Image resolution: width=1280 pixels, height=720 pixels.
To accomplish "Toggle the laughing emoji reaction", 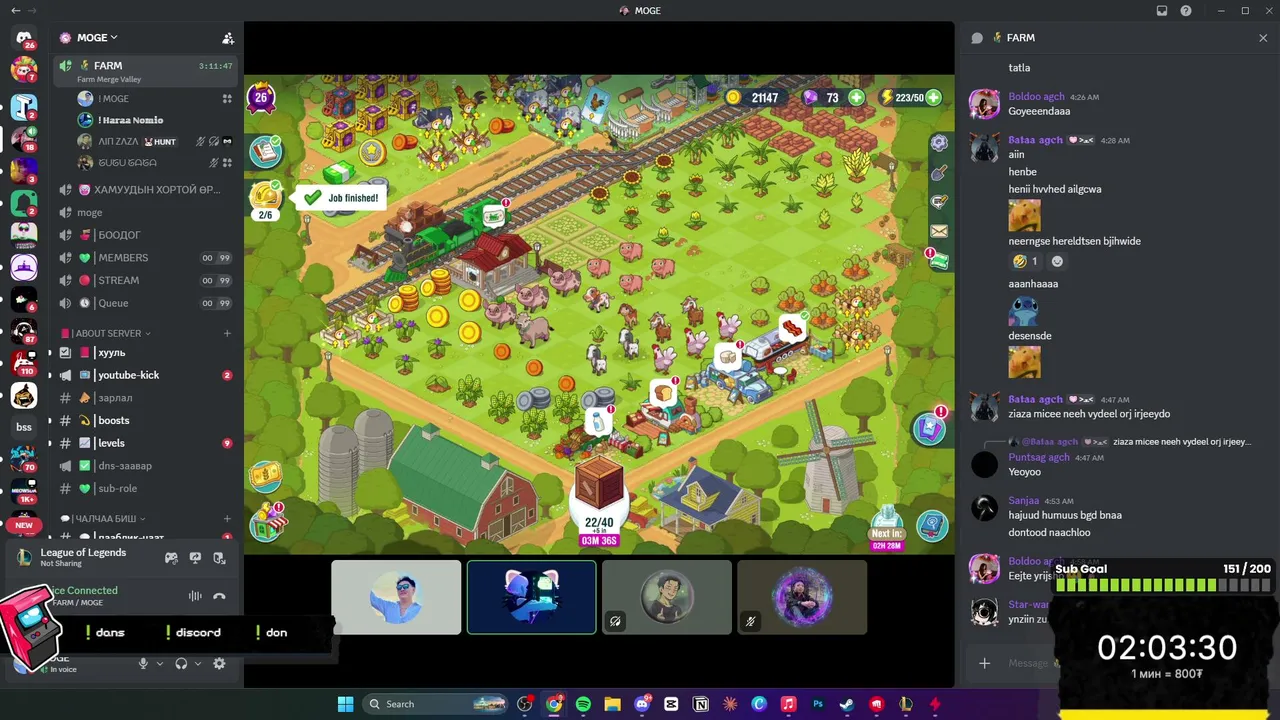I will tap(1026, 262).
